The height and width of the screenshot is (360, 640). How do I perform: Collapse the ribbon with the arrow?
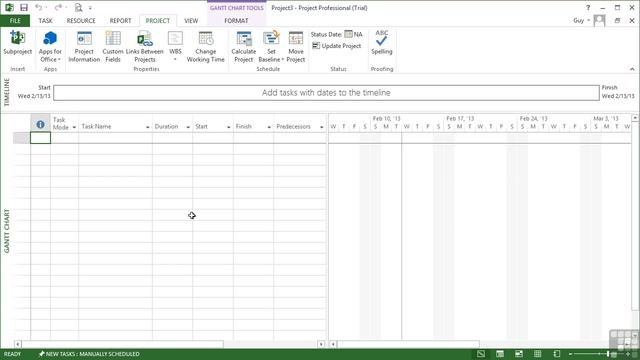(x=632, y=69)
